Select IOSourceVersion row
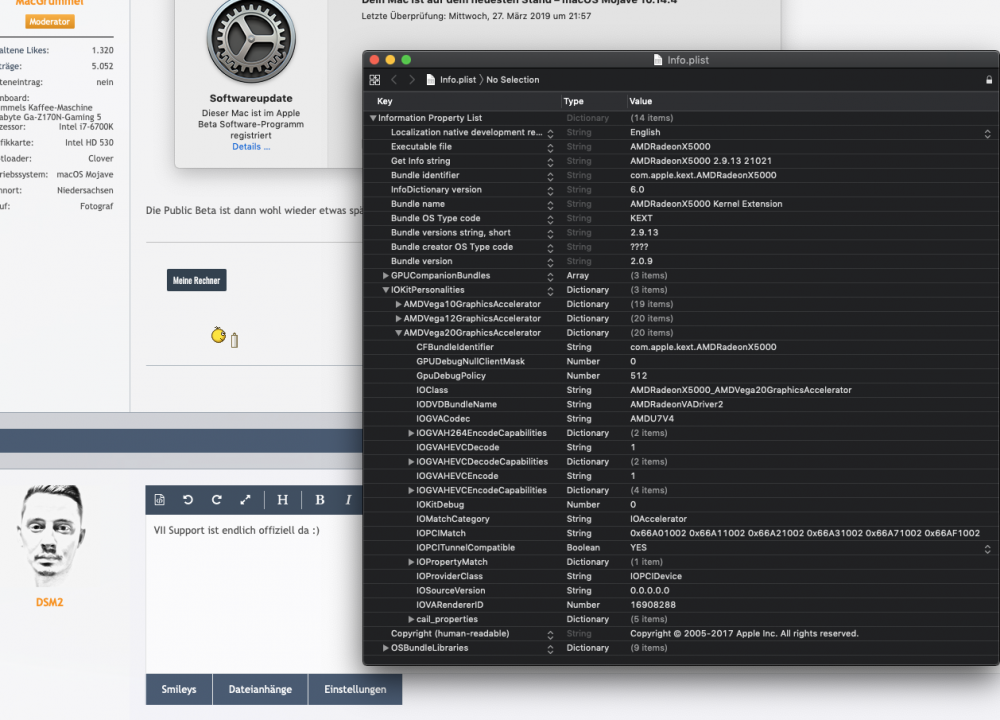The image size is (1000, 720). point(681,591)
